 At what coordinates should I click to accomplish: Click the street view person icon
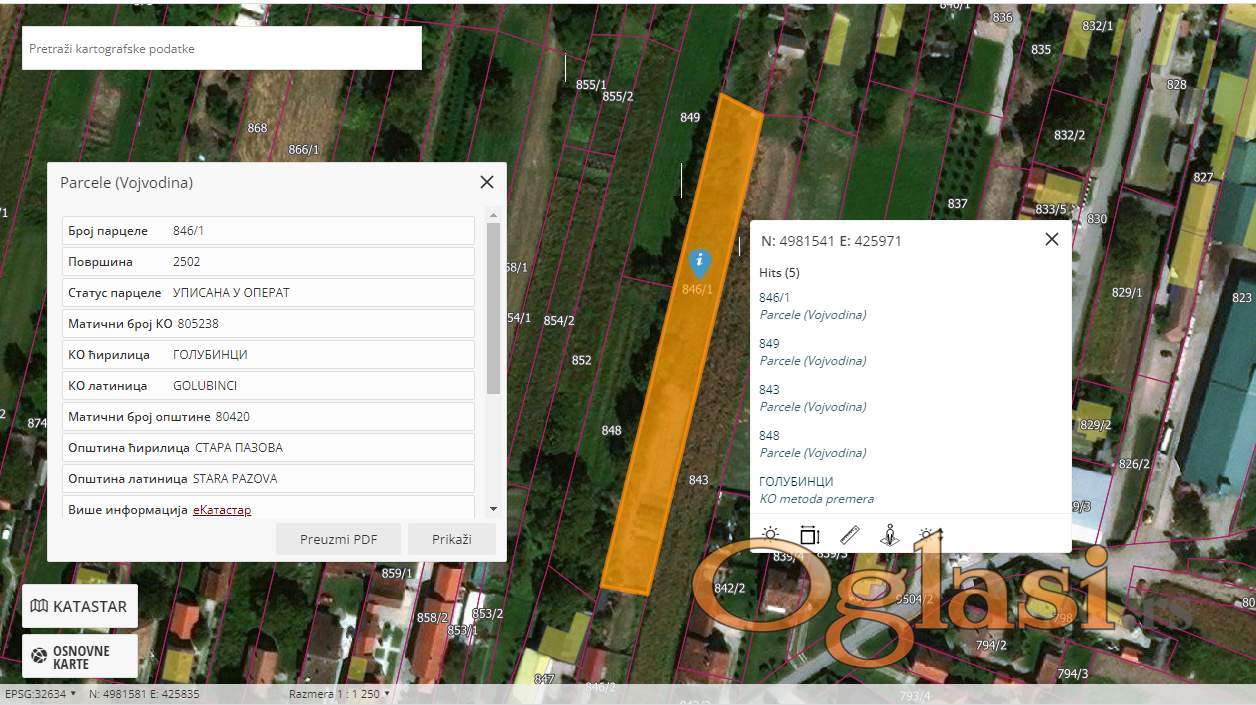[x=889, y=534]
